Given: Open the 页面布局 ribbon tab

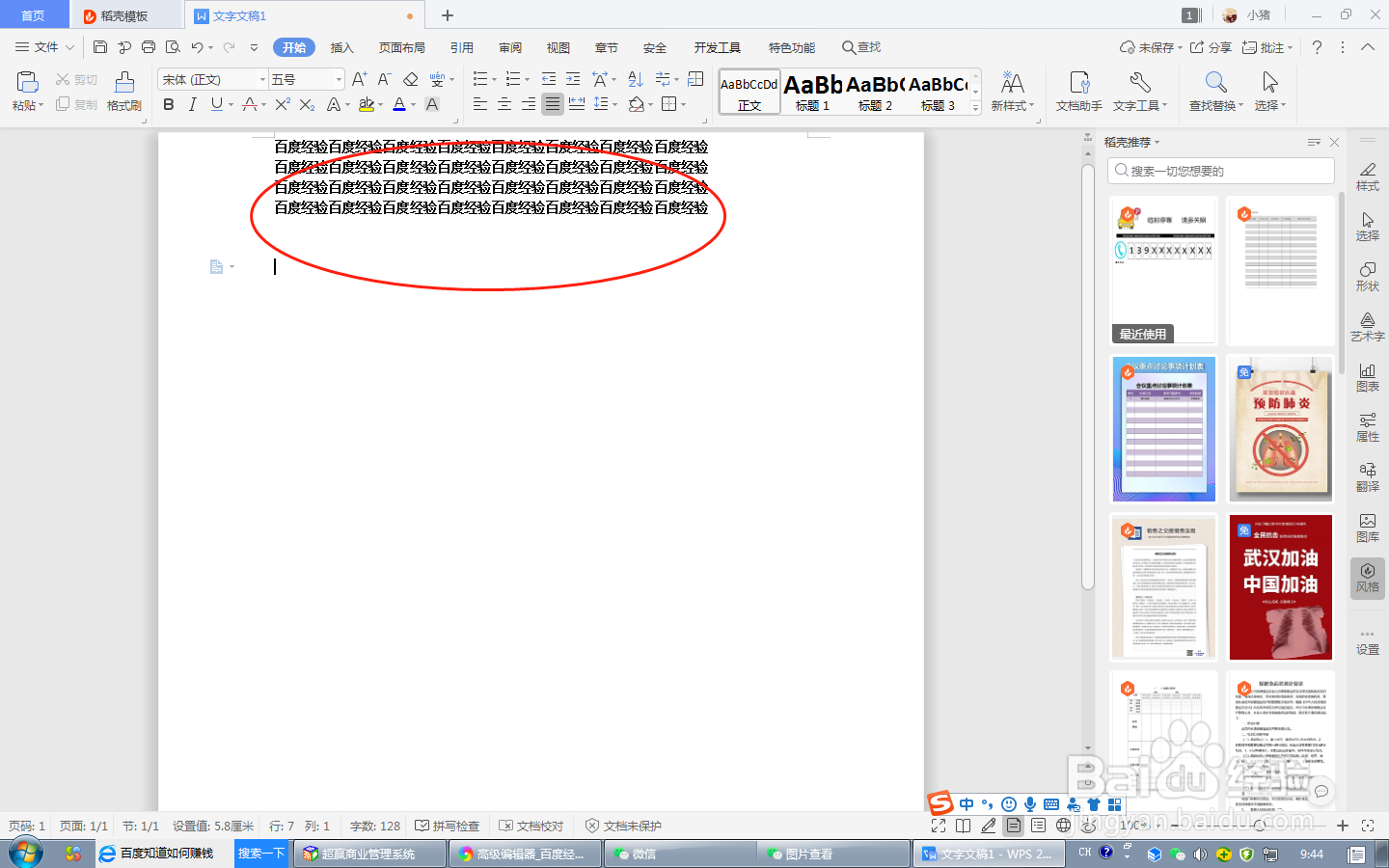Looking at the screenshot, I should tap(402, 47).
